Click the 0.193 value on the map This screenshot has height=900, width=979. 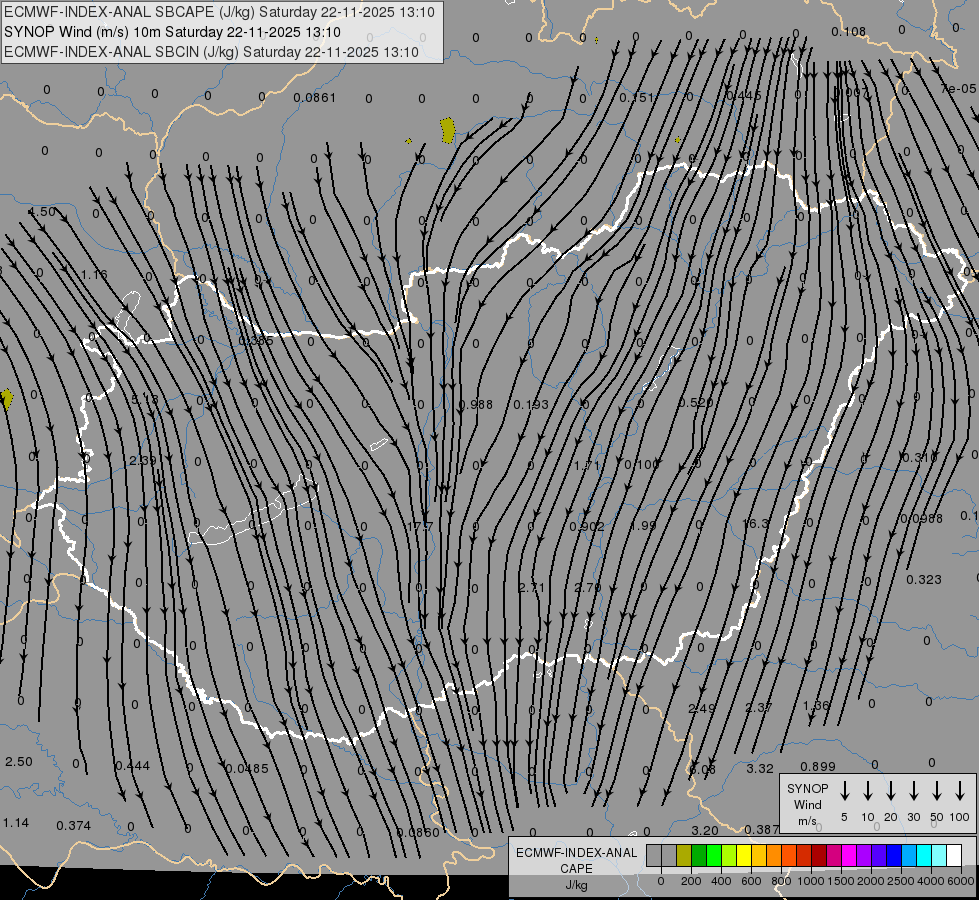pos(531,405)
